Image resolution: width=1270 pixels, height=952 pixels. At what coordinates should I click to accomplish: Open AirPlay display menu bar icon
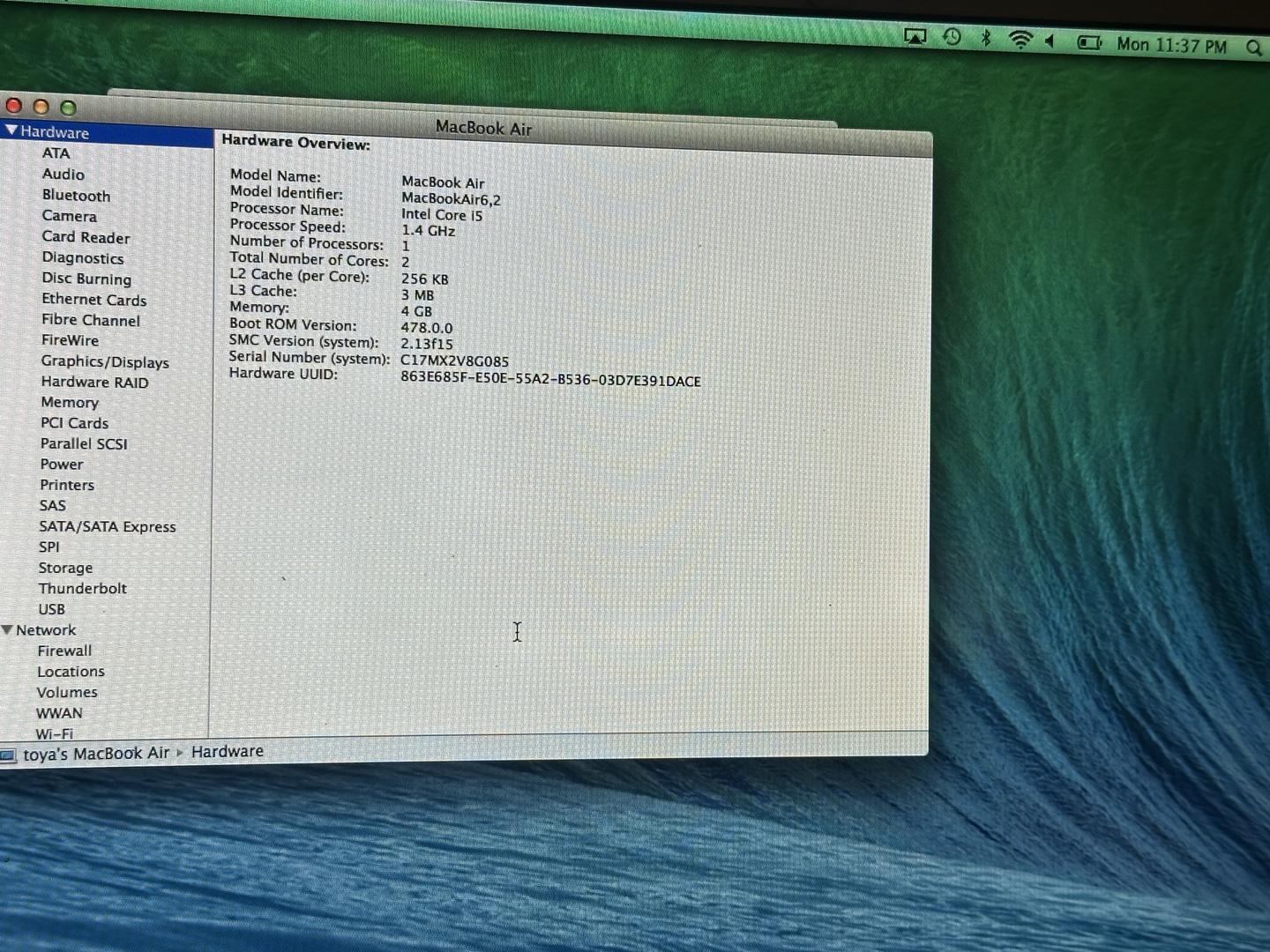pos(915,37)
